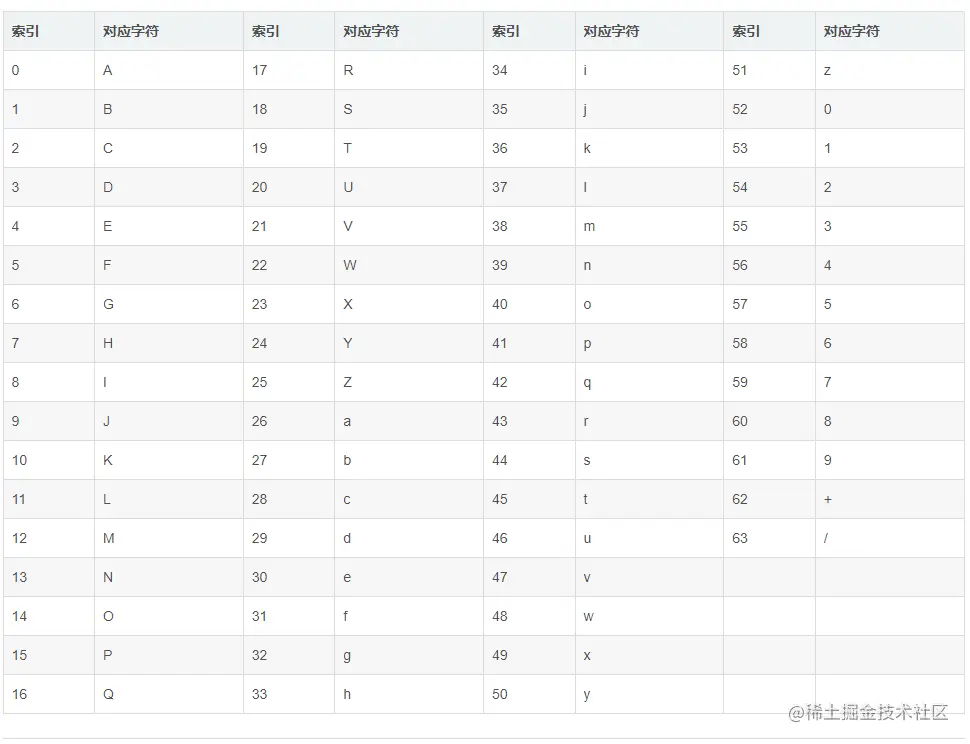This screenshot has height=744, width=970.
Task: Click the cell with character z
Action: [x=890, y=71]
